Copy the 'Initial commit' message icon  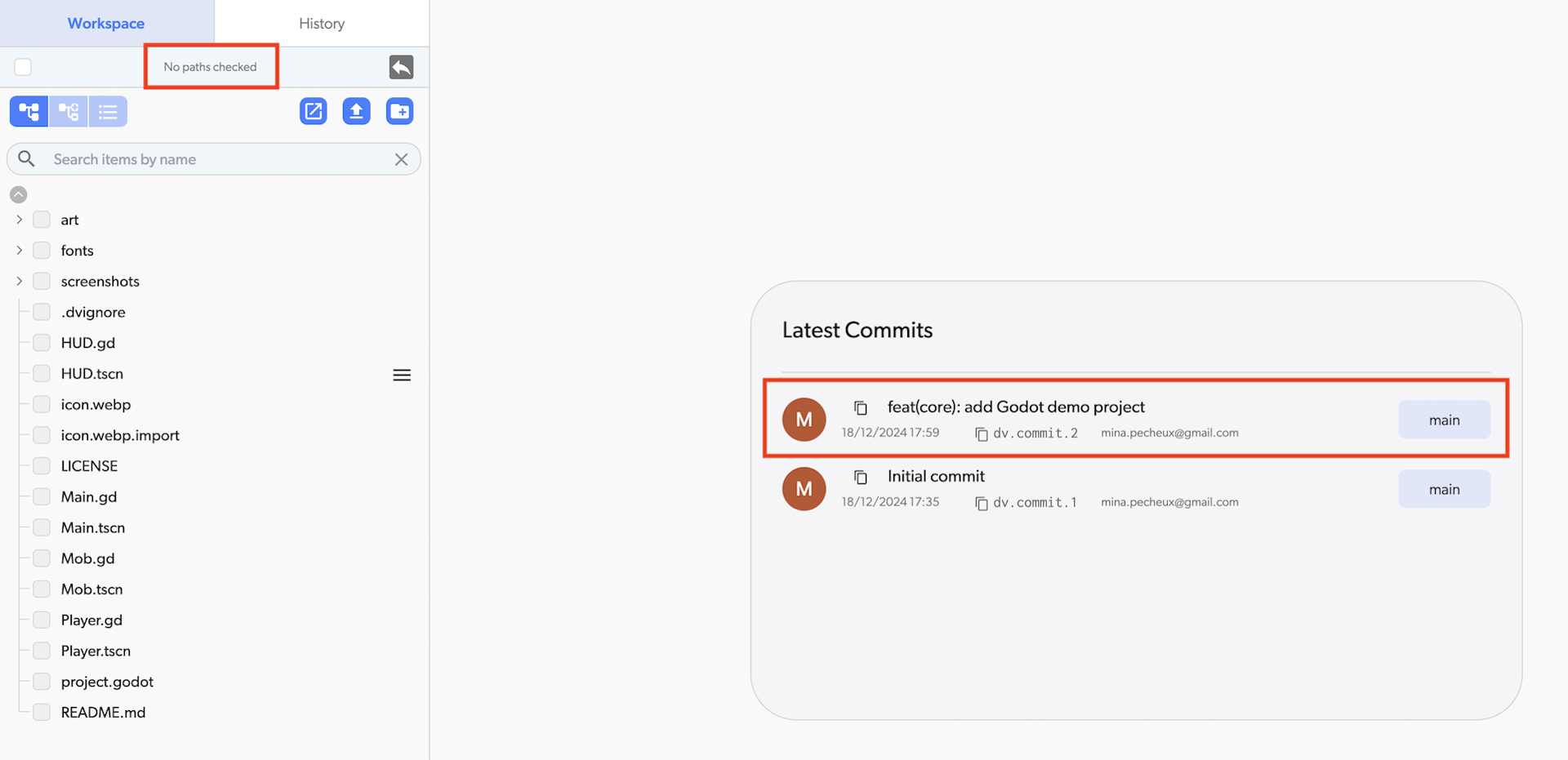(x=860, y=477)
